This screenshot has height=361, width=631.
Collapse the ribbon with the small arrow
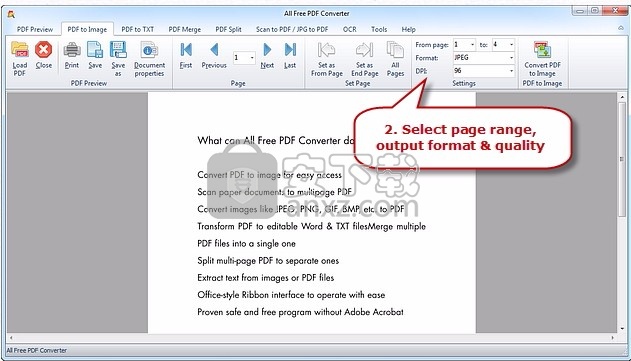tap(620, 29)
